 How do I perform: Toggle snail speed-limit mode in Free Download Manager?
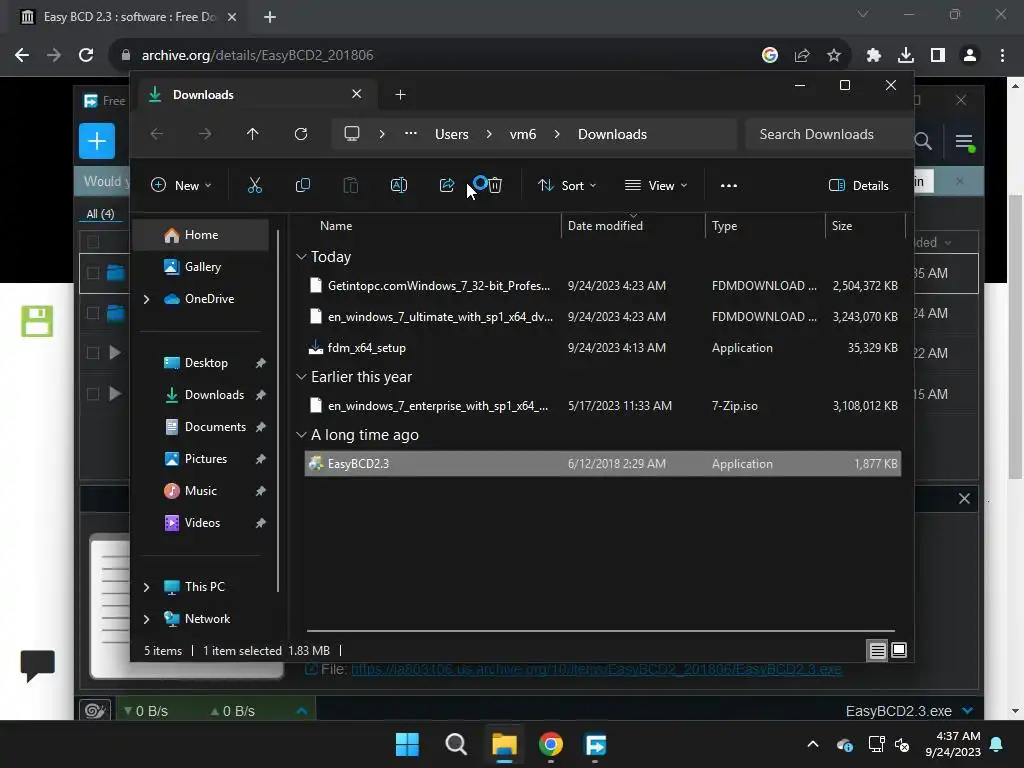click(95, 710)
